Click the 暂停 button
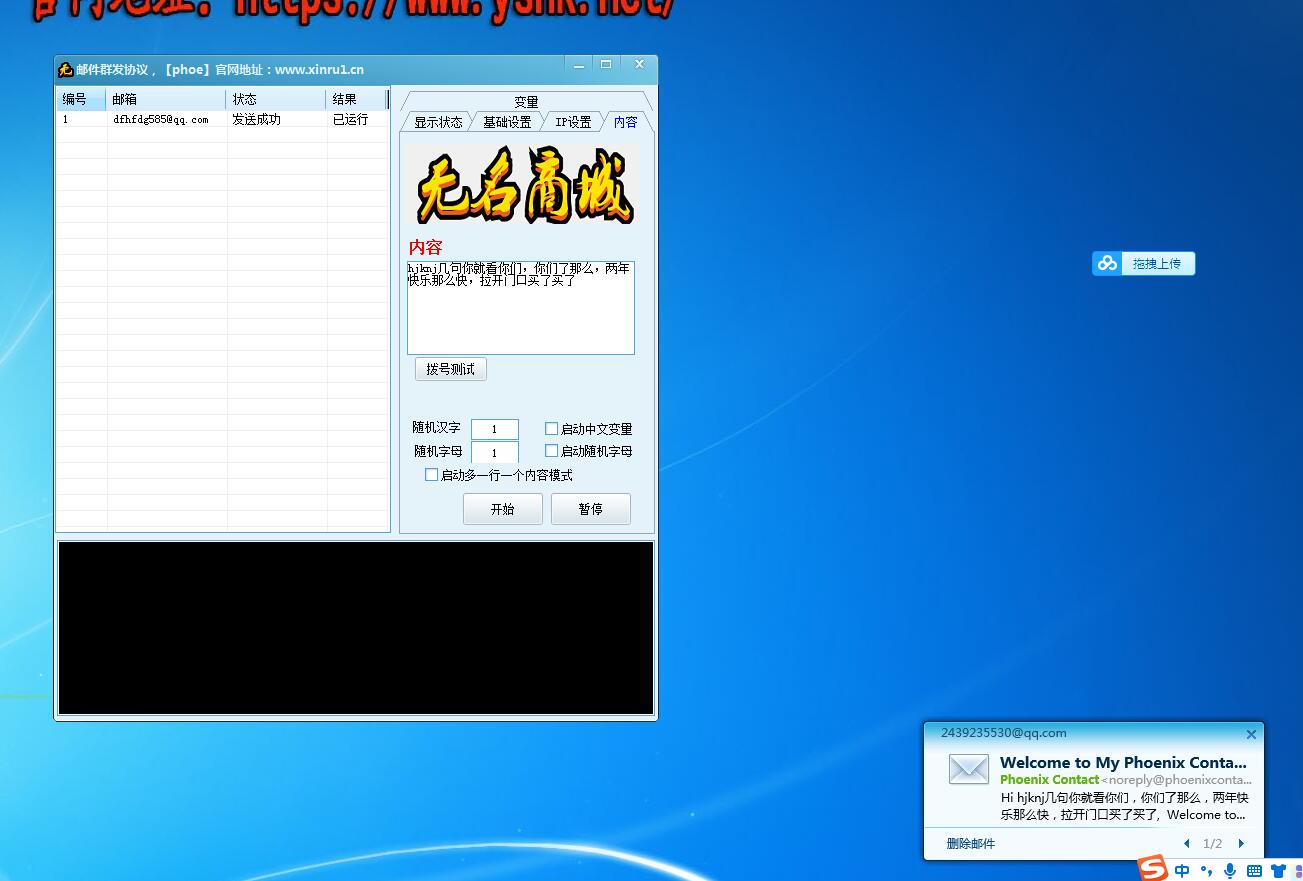1303x881 pixels. click(591, 509)
